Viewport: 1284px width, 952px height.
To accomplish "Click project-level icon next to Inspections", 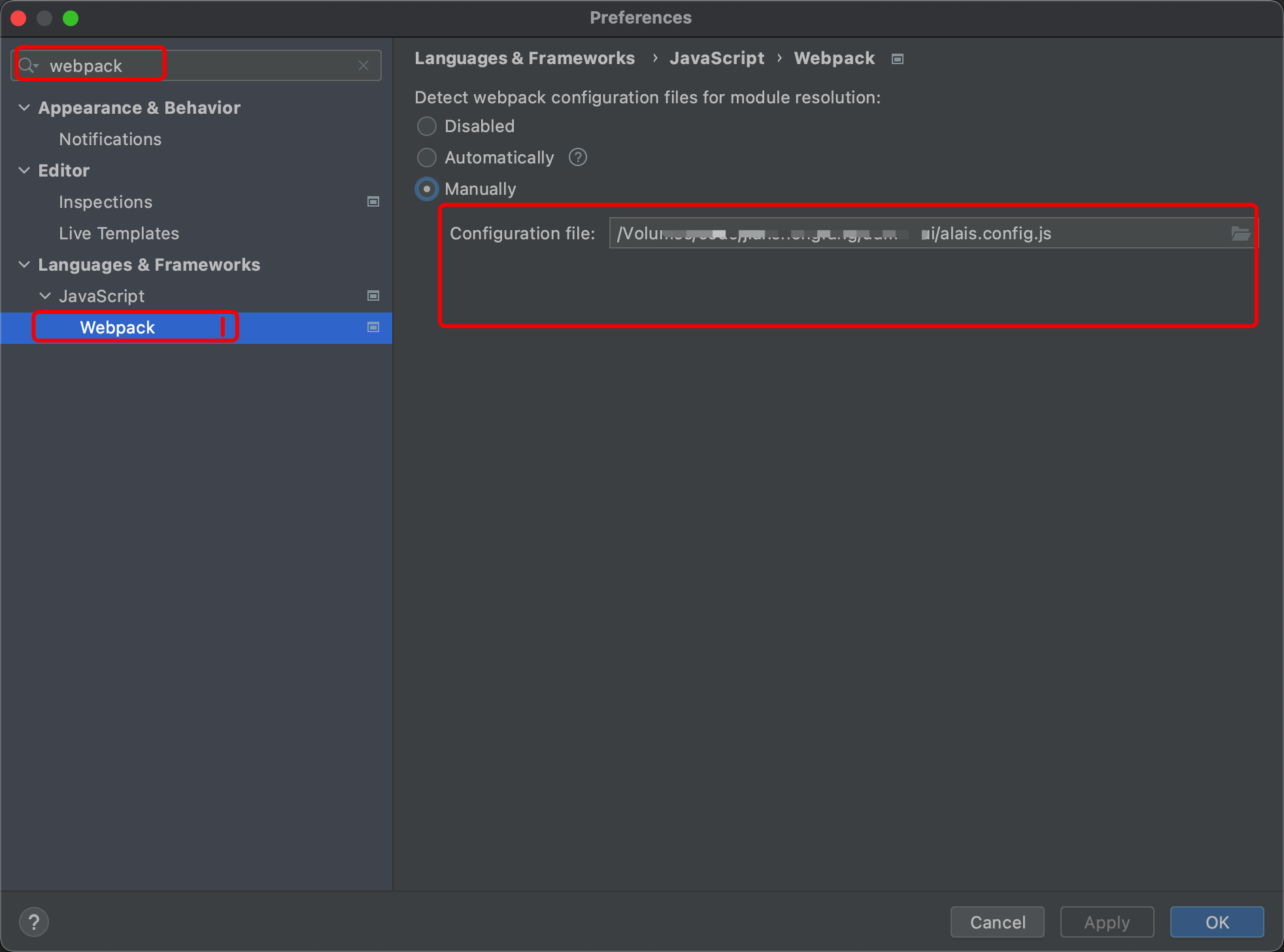I will tap(373, 201).
